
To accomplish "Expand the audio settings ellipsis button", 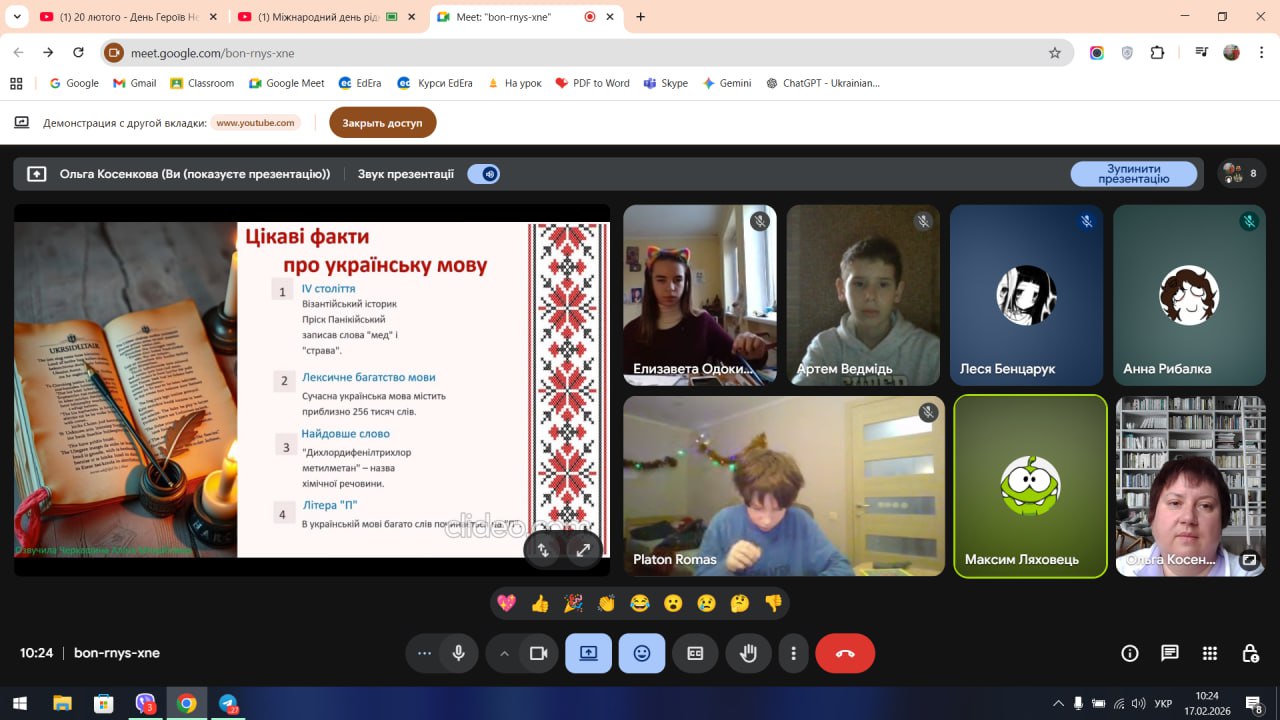I will 424,653.
